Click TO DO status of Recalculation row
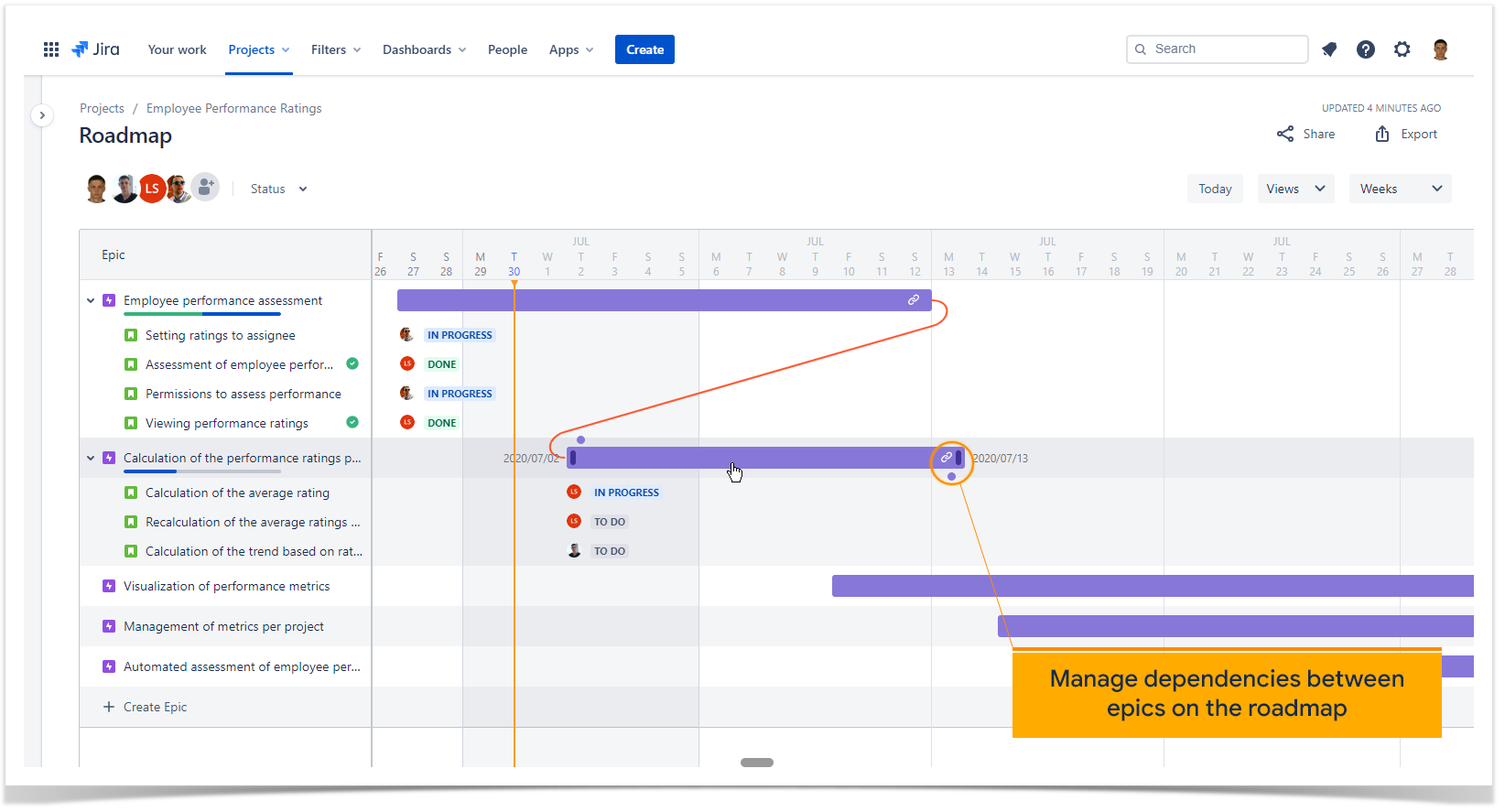Screen dimensions: 1505x812 coord(610,522)
